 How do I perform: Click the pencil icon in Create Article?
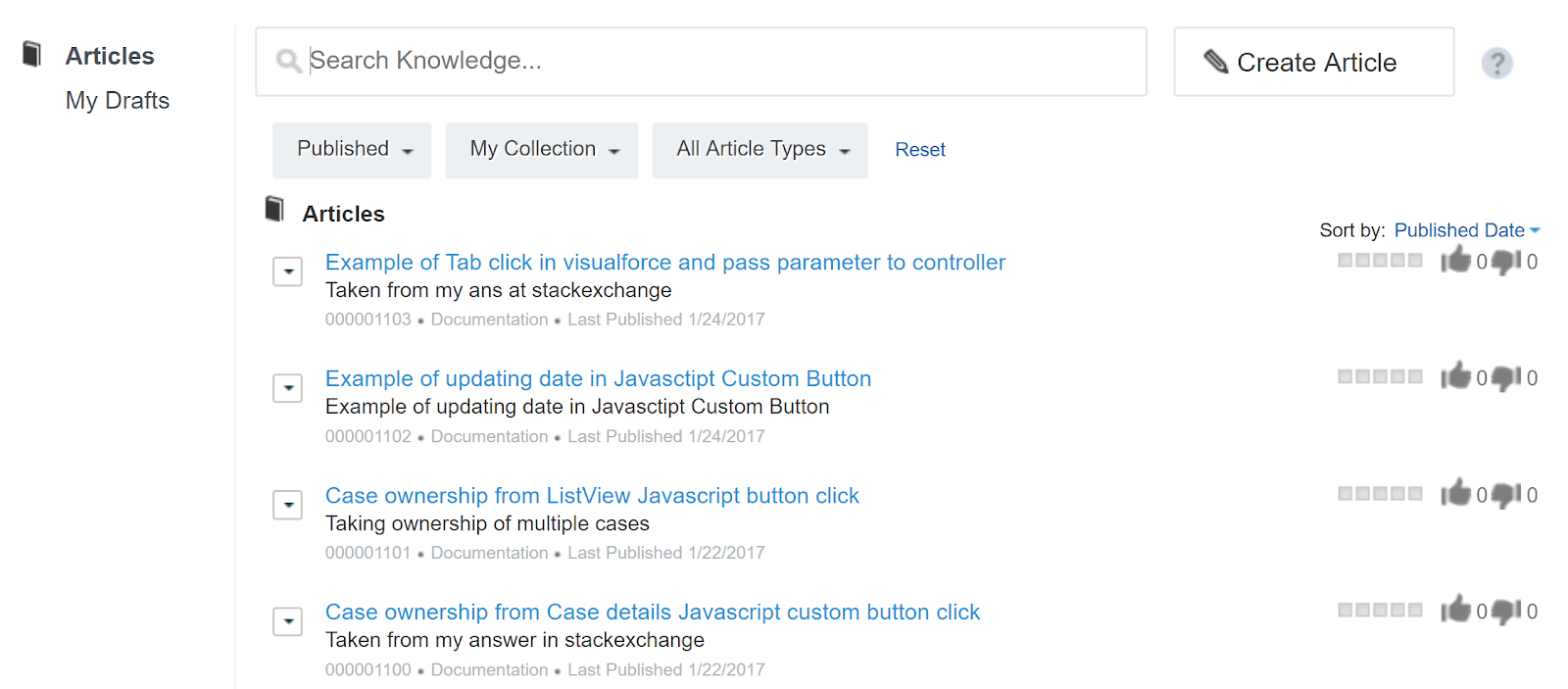(1215, 62)
